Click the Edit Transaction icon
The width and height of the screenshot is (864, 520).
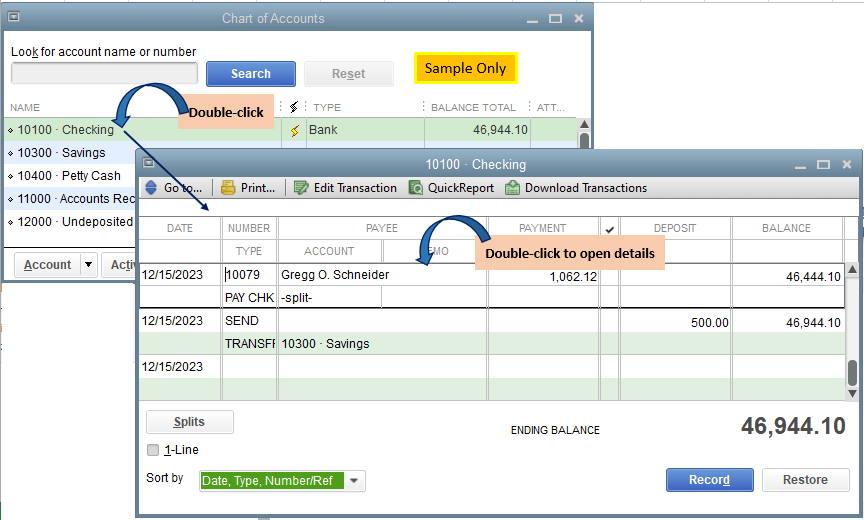pyautogui.click(x=301, y=188)
